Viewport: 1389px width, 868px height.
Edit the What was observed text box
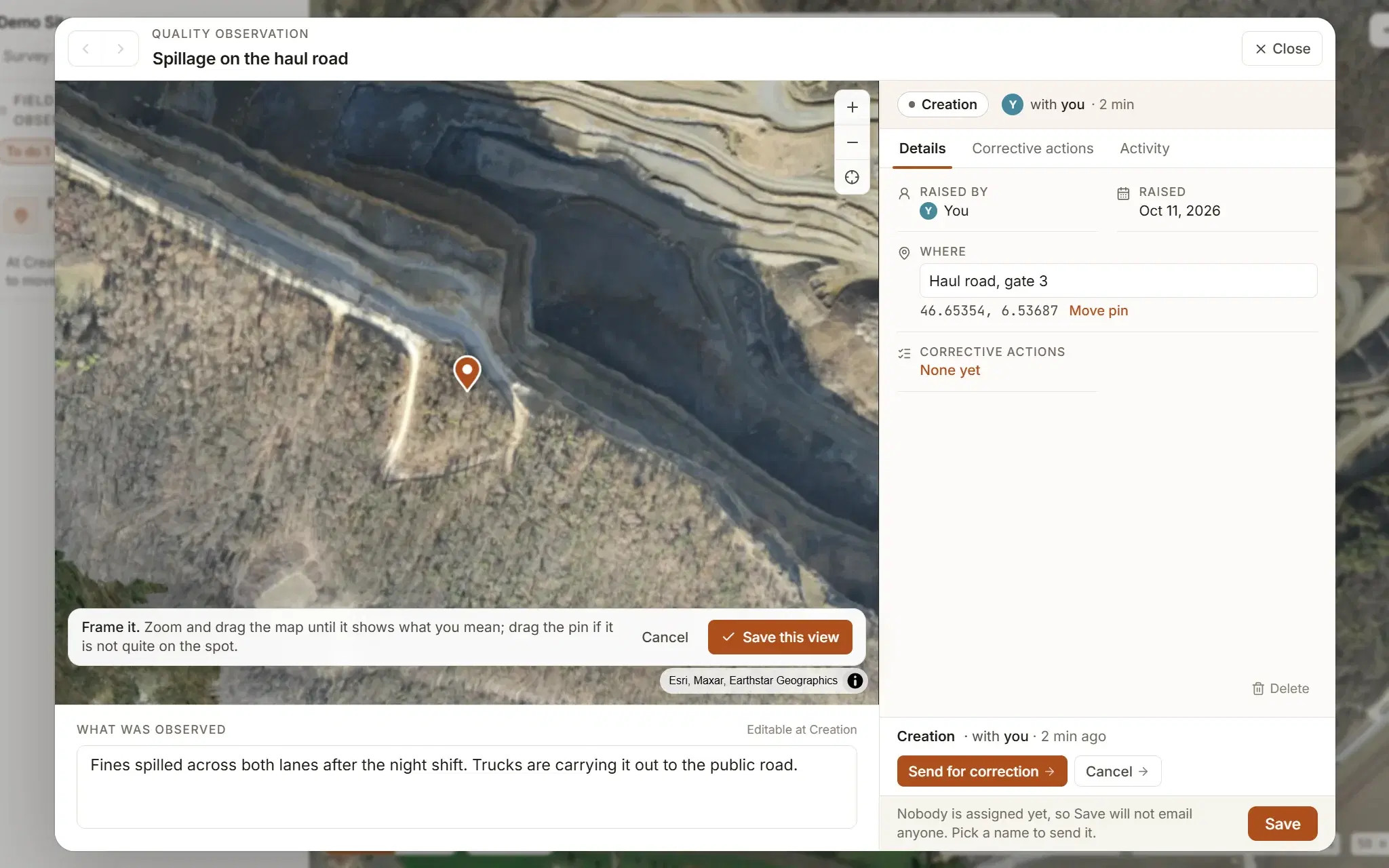[x=467, y=787]
